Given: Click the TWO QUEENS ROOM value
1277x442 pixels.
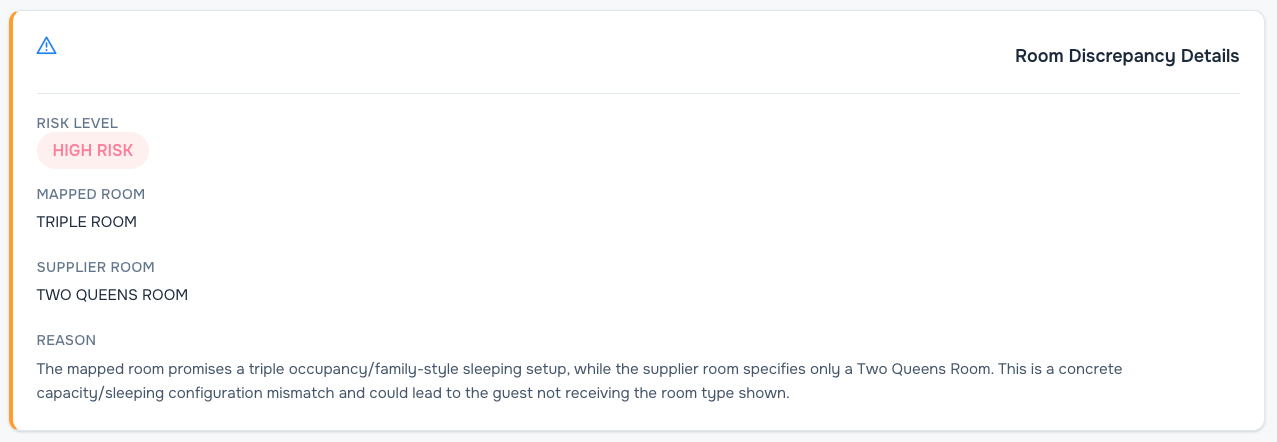Looking at the screenshot, I should (112, 295).
